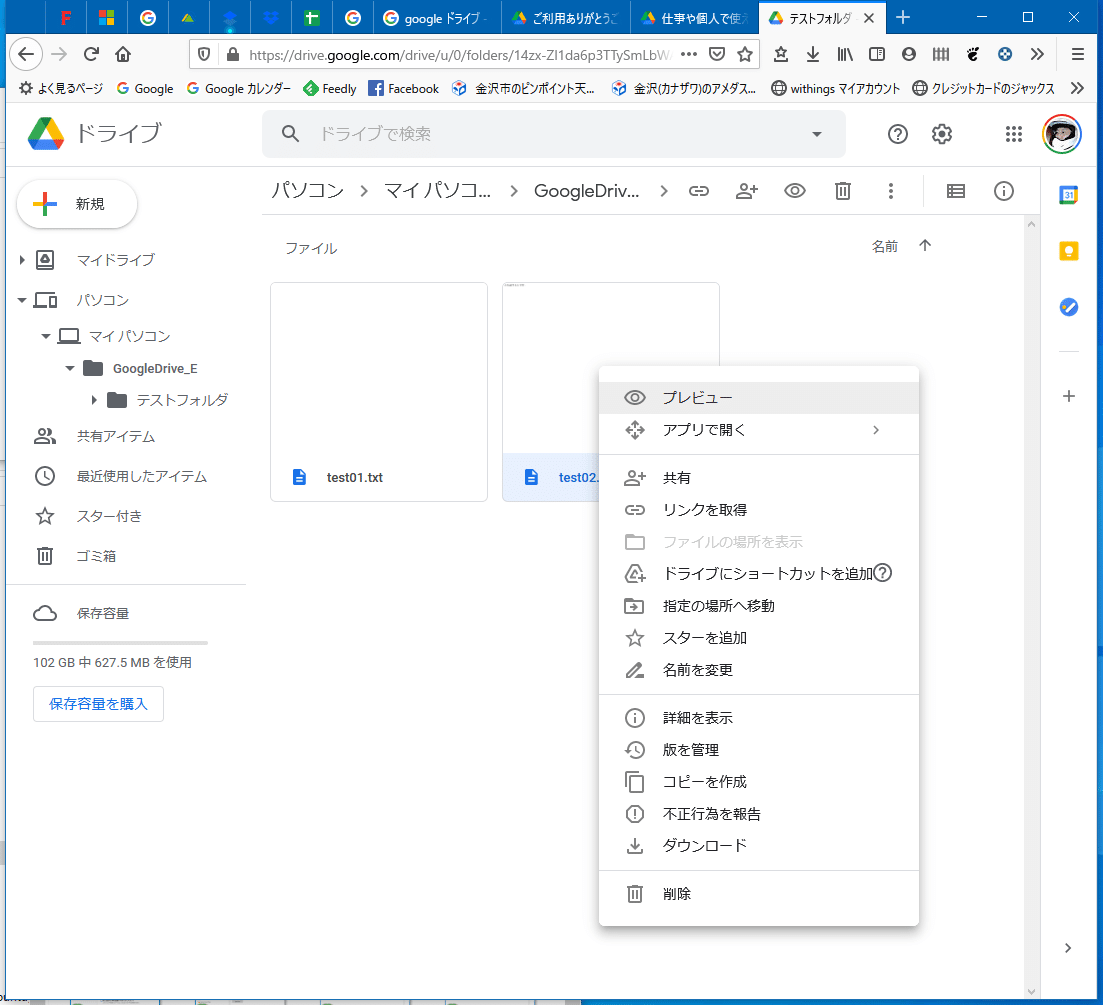Toggle the sort direction arrow next to 名前
The height and width of the screenshot is (1005, 1103).
(925, 245)
